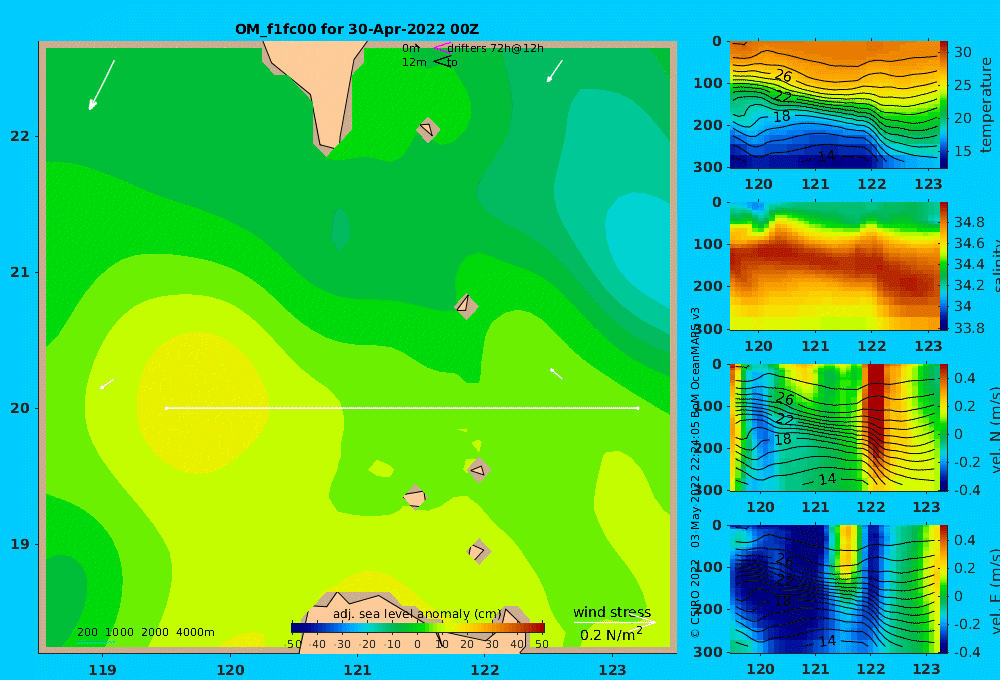
Task: Click the sea level anomaly colorbar
Action: point(418,628)
